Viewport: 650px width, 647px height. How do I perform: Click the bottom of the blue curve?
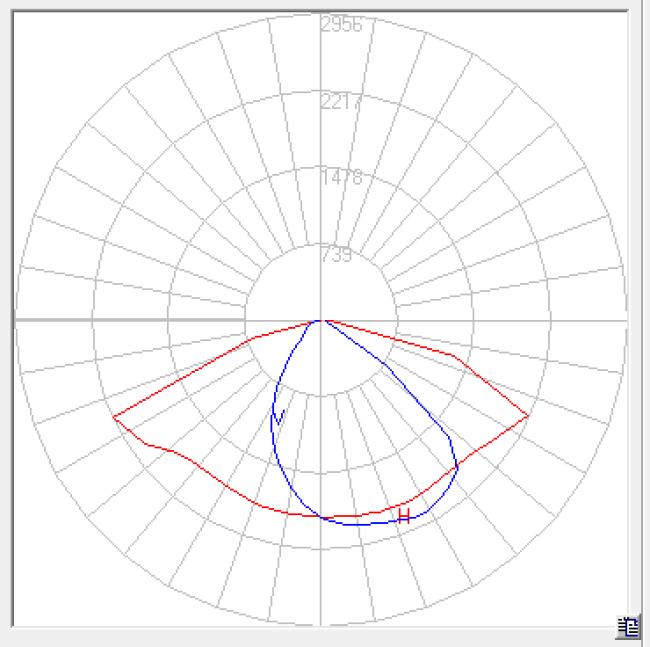[x=360, y=524]
